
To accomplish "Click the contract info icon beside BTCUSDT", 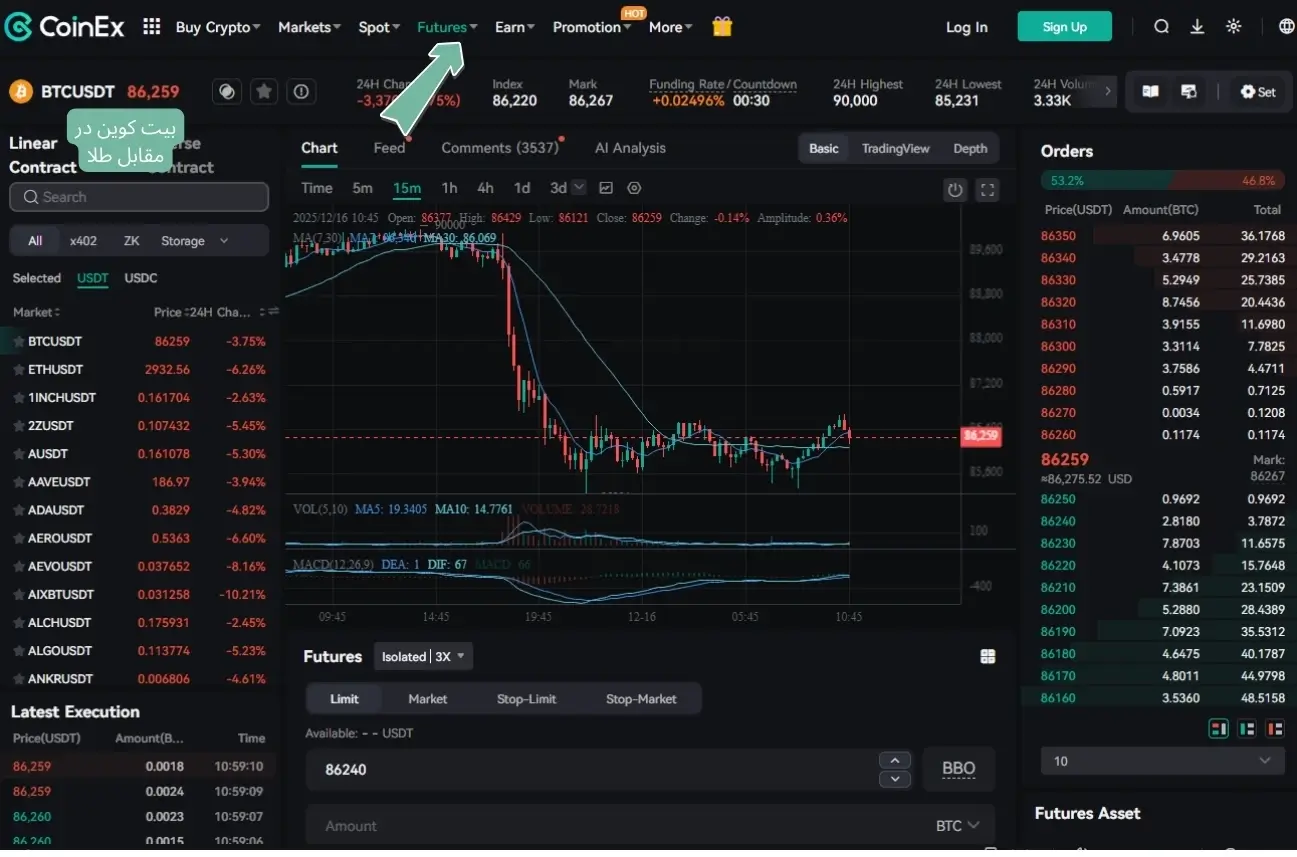I will click(227, 92).
